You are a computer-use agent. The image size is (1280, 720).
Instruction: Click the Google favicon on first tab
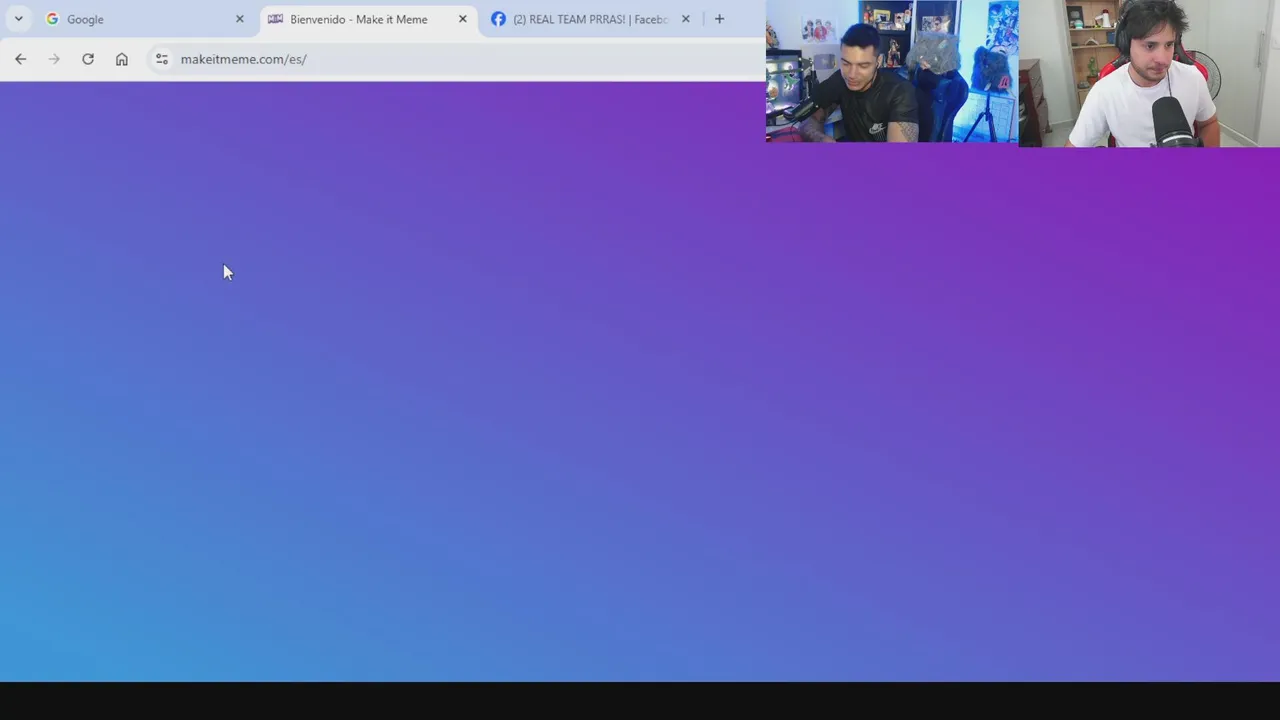click(52, 19)
